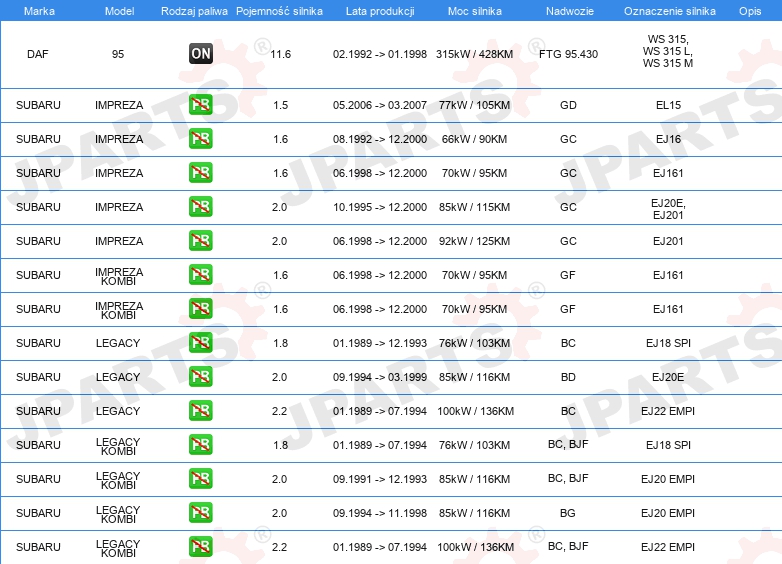782x564 pixels.
Task: Click the capacity cell '1.5'
Action: pyautogui.click(x=281, y=105)
